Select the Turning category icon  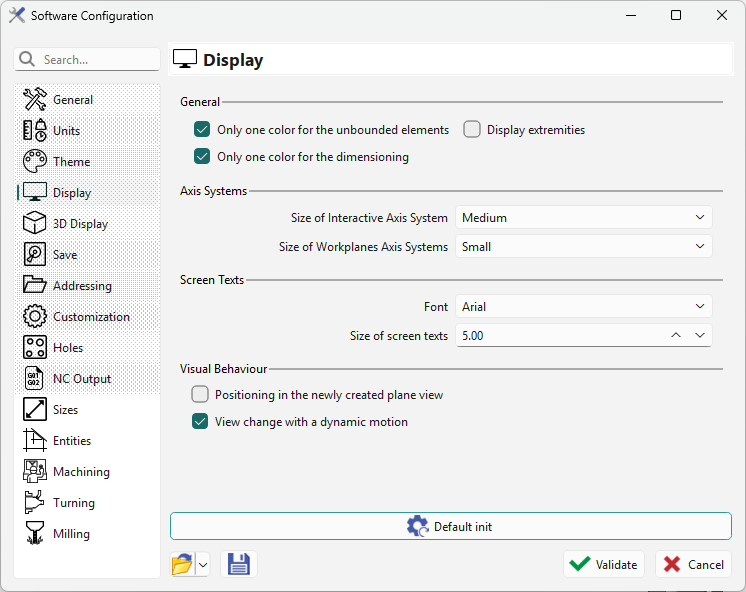pyautogui.click(x=35, y=503)
